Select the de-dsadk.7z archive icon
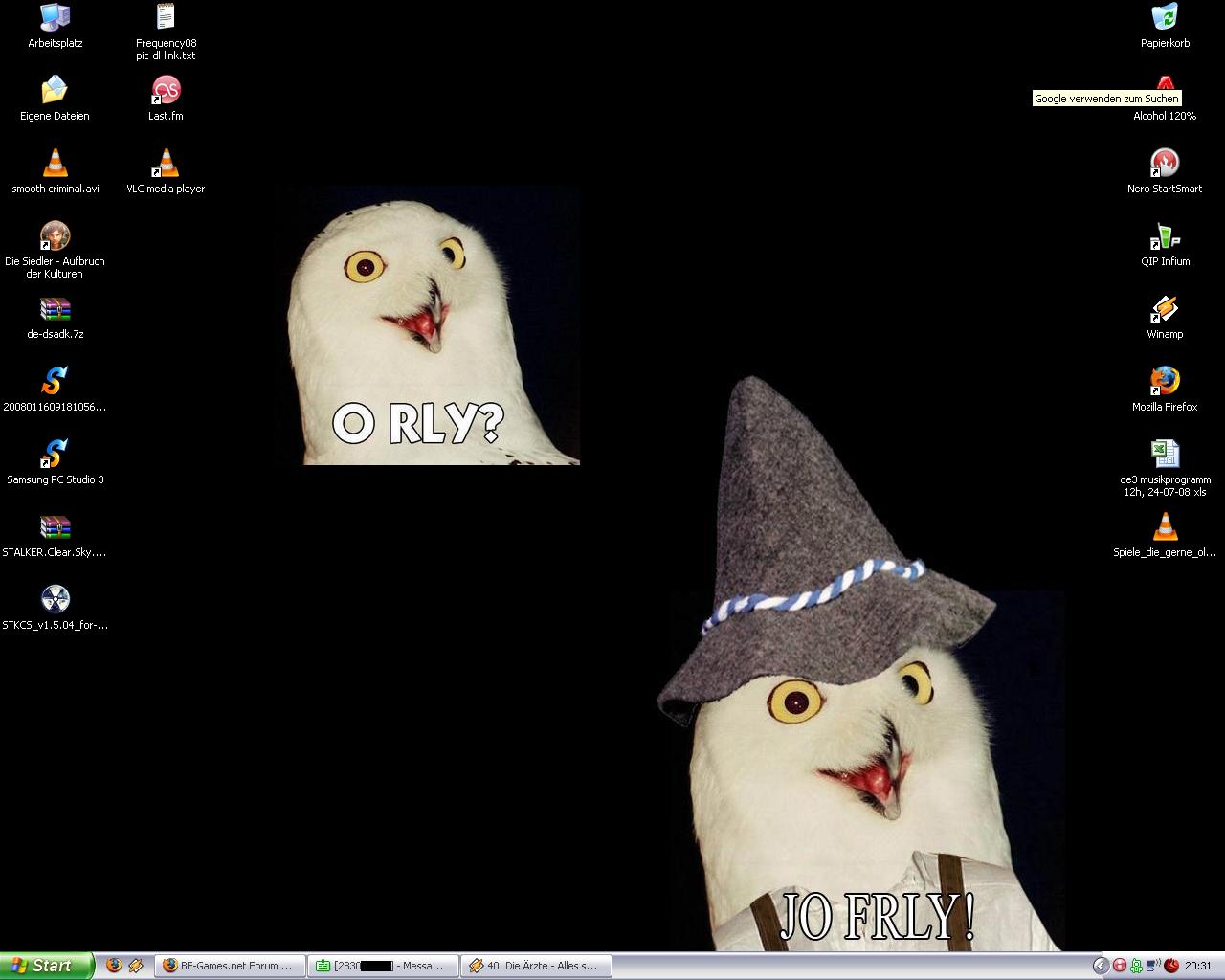This screenshot has width=1225, height=980. tap(56, 317)
